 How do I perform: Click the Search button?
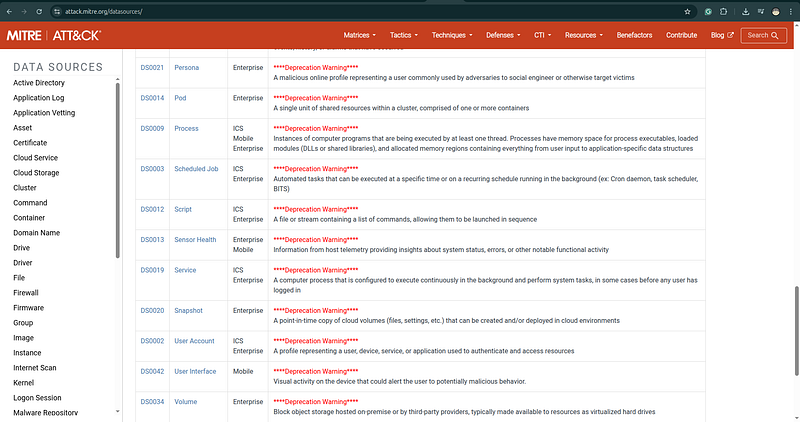763,35
